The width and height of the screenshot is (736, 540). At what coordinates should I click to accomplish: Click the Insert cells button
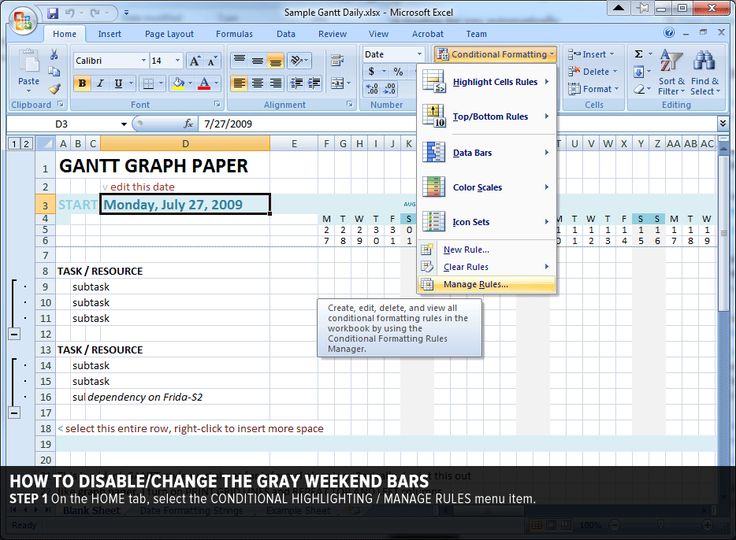[591, 54]
